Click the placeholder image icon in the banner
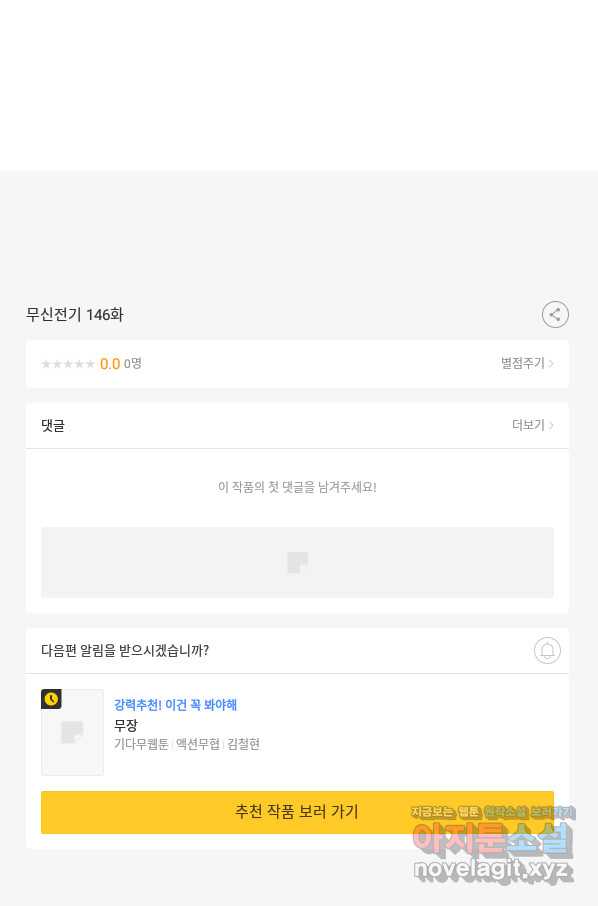Screen dimensions: 598x906 [x=297, y=562]
